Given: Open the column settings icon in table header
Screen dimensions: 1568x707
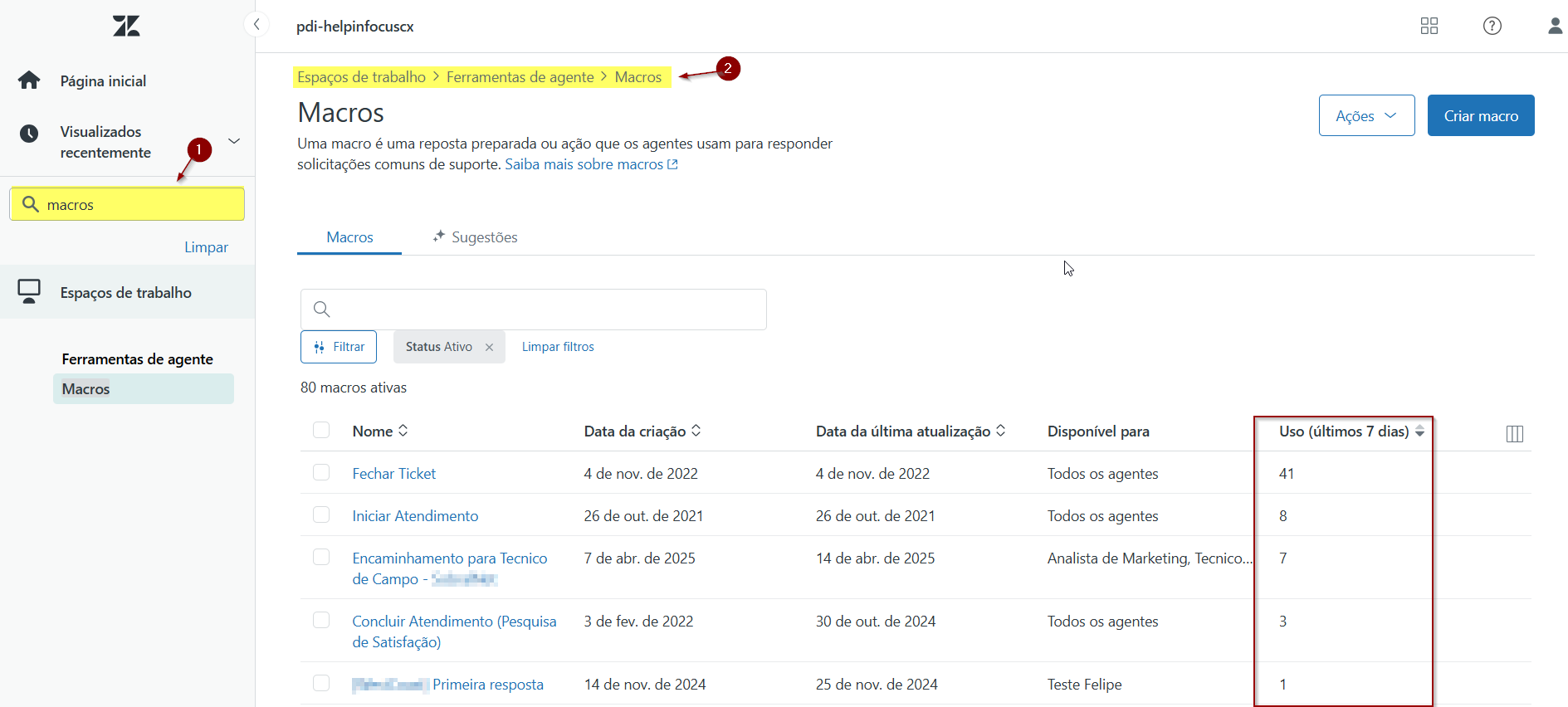Looking at the screenshot, I should pos(1514,433).
